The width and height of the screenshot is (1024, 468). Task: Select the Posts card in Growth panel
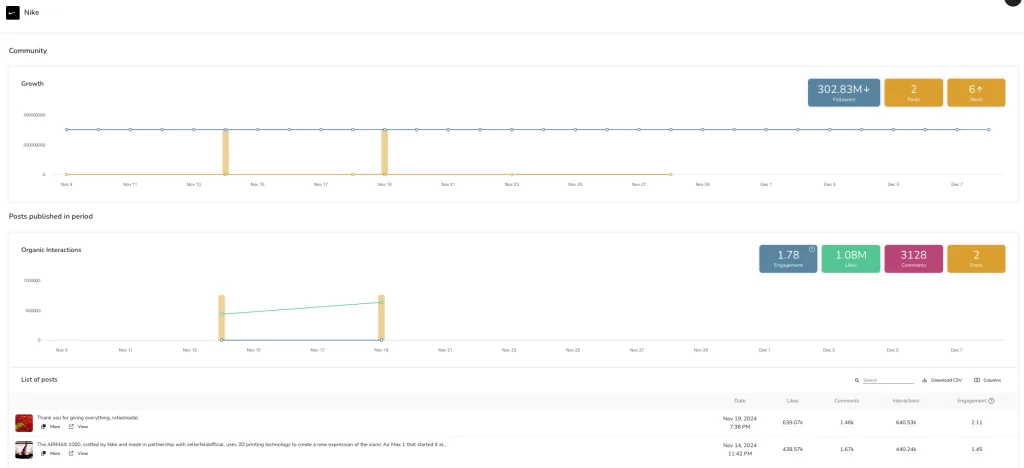pos(914,93)
